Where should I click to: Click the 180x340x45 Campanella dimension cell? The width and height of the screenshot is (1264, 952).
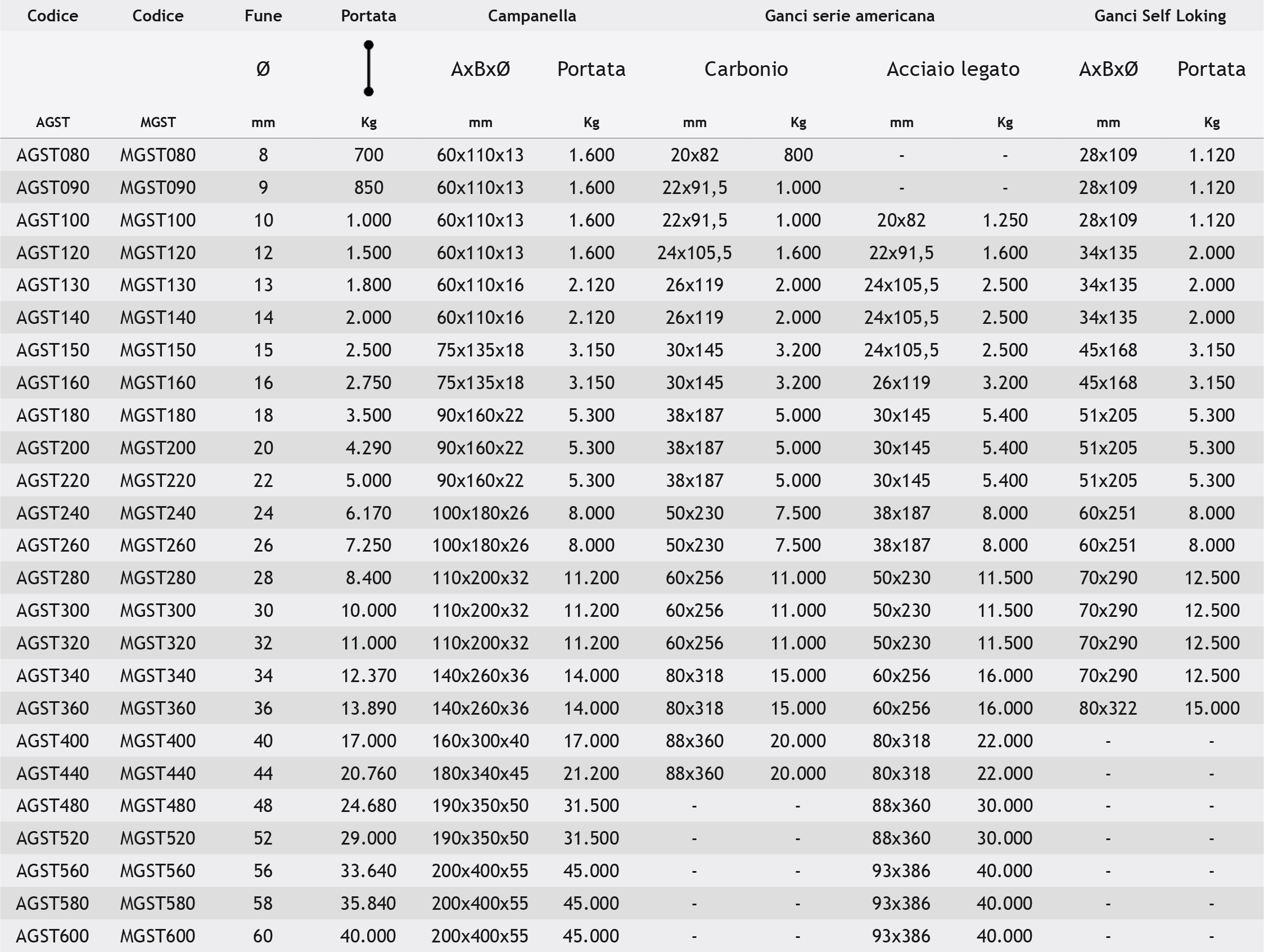[x=480, y=773]
